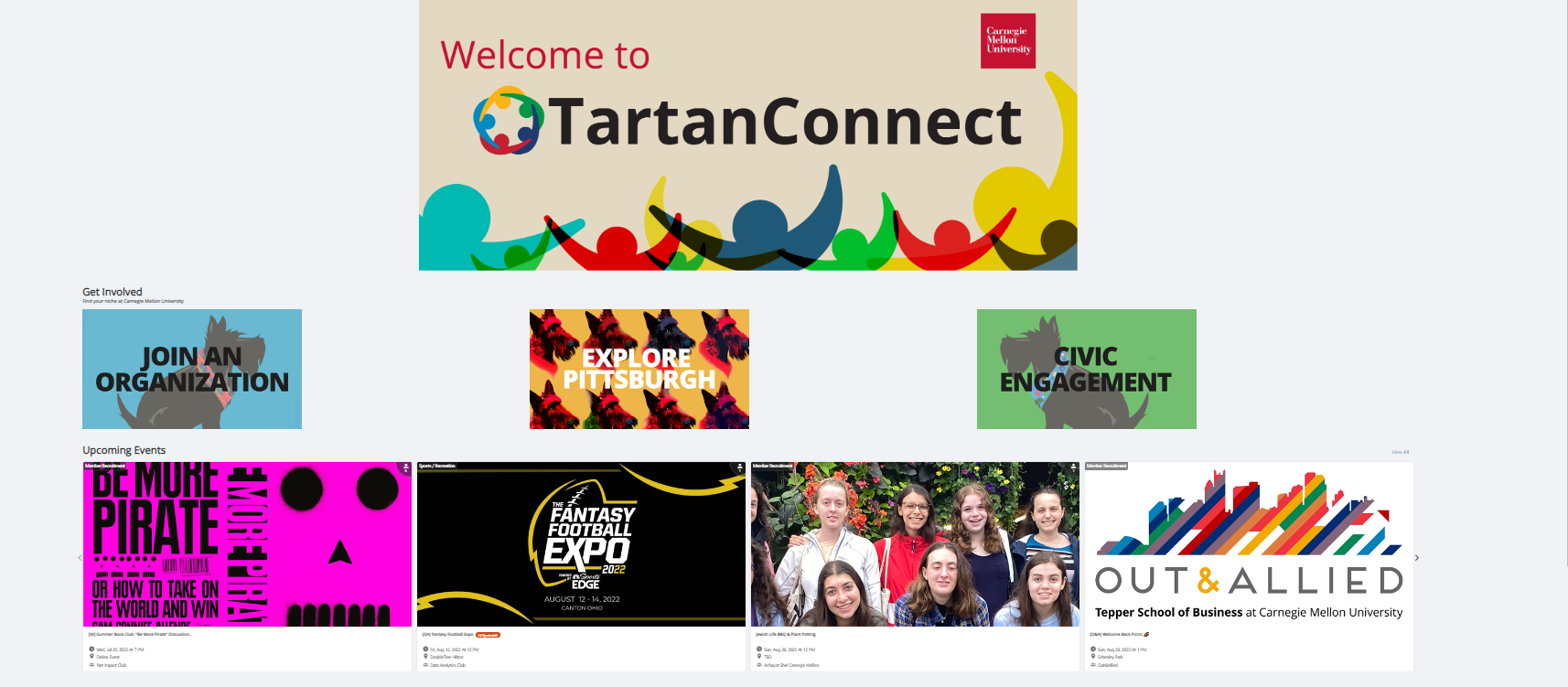Image resolution: width=1568 pixels, height=687 pixels.
Task: Open the Welcome to TartanConnect banner
Action: [x=747, y=135]
